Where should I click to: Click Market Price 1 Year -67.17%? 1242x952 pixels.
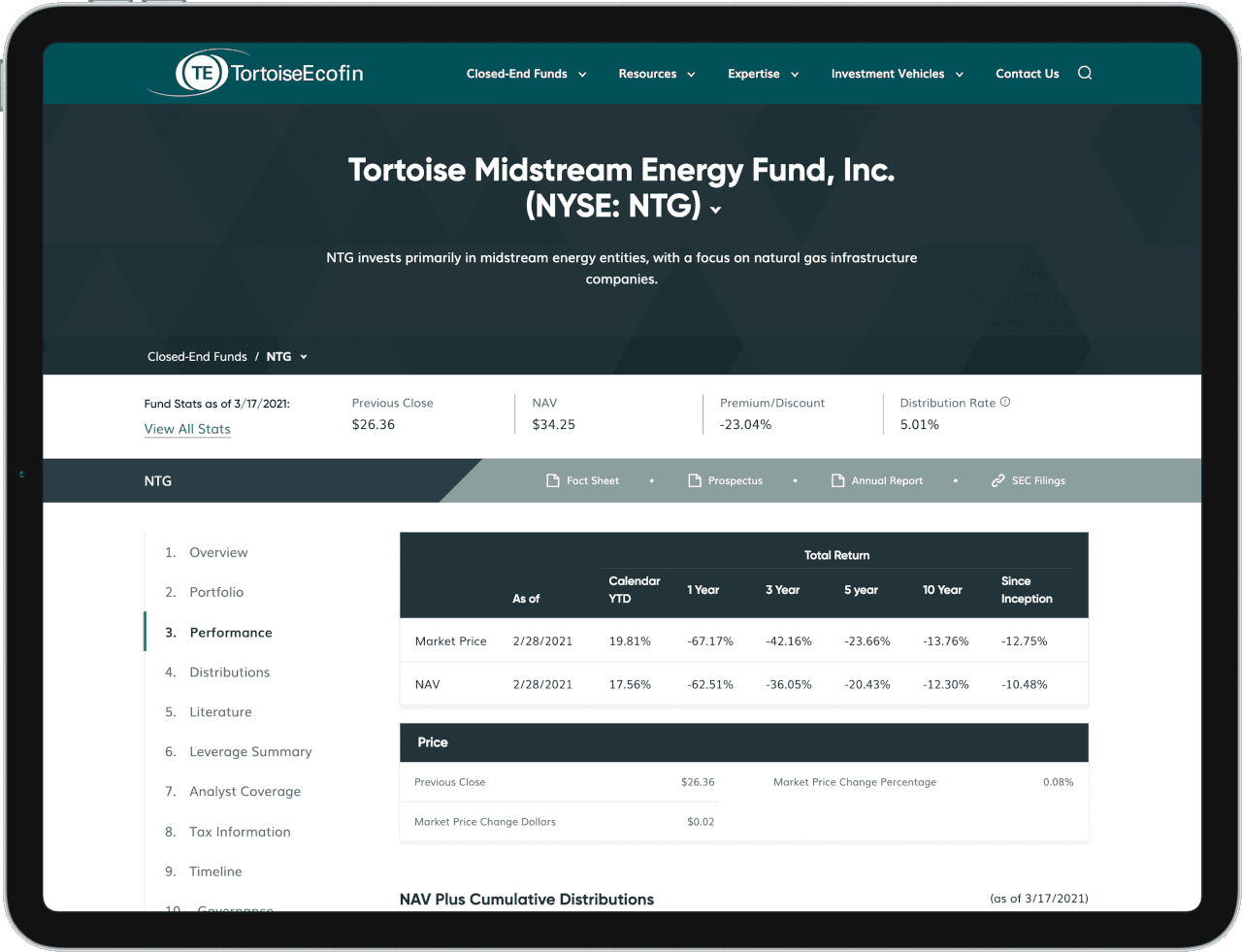(710, 641)
